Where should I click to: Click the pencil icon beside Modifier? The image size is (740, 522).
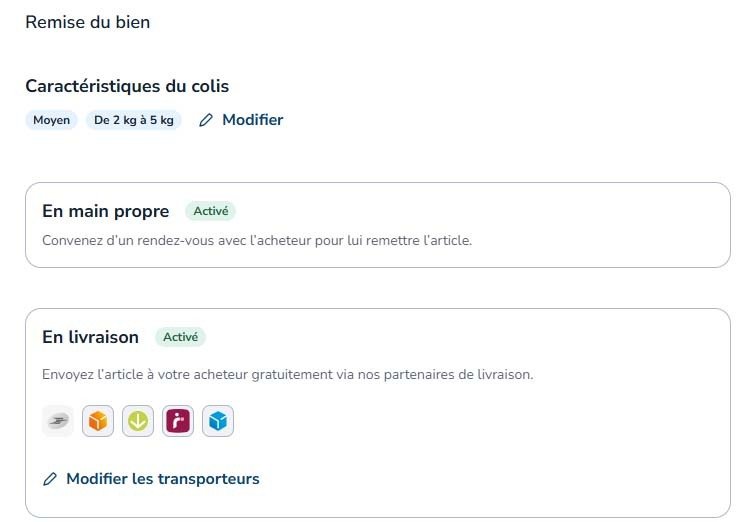click(206, 120)
